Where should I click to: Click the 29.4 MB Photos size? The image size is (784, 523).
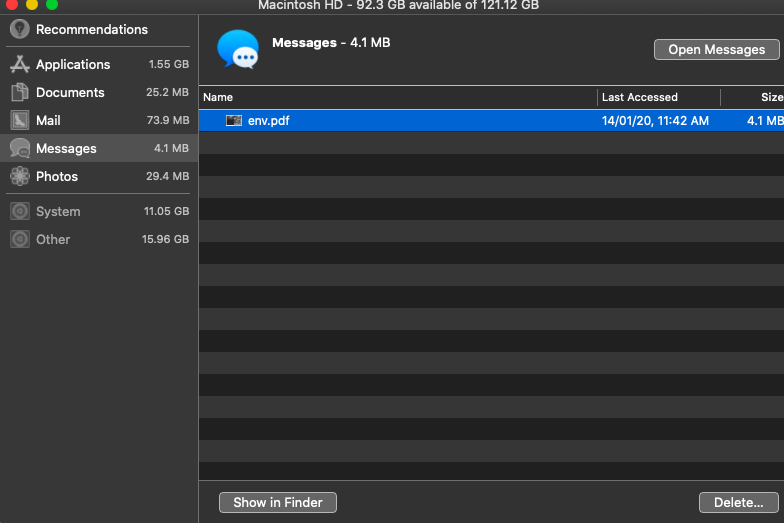tap(168, 176)
